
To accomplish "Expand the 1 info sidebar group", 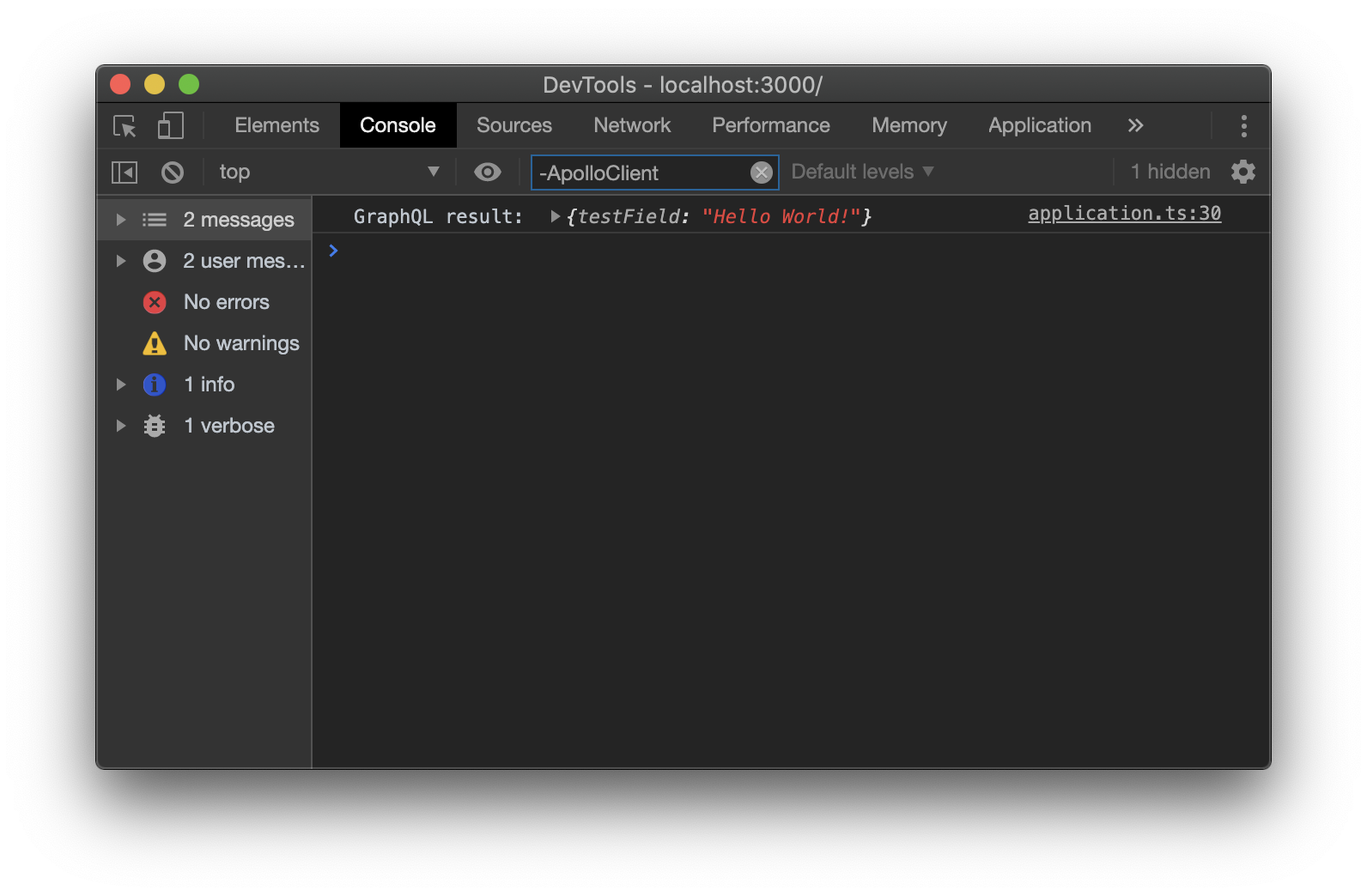I will pos(121,384).
